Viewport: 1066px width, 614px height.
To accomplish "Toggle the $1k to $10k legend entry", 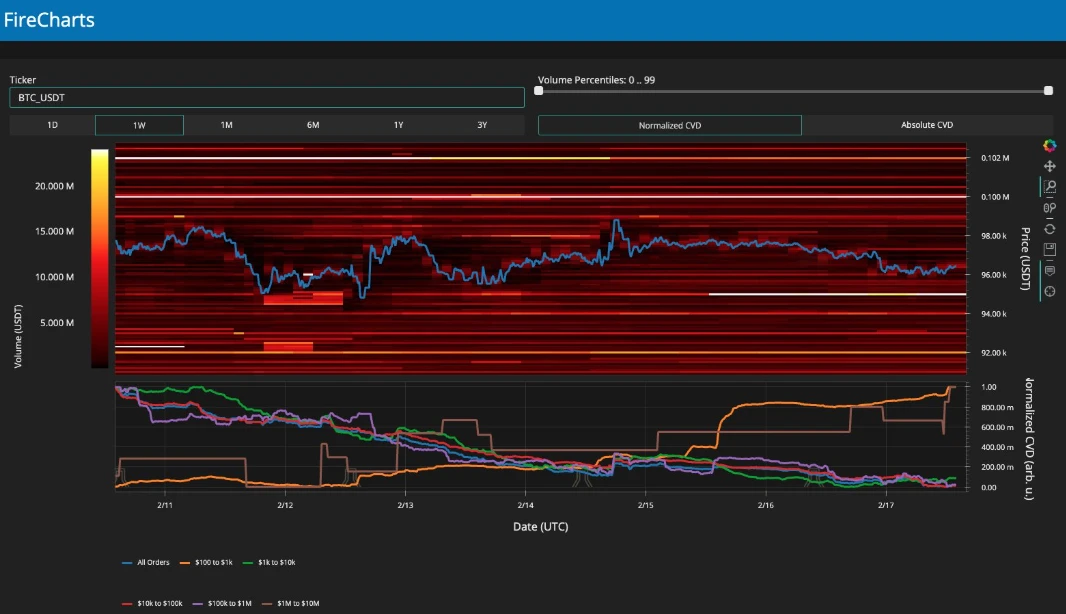I will coord(269,562).
